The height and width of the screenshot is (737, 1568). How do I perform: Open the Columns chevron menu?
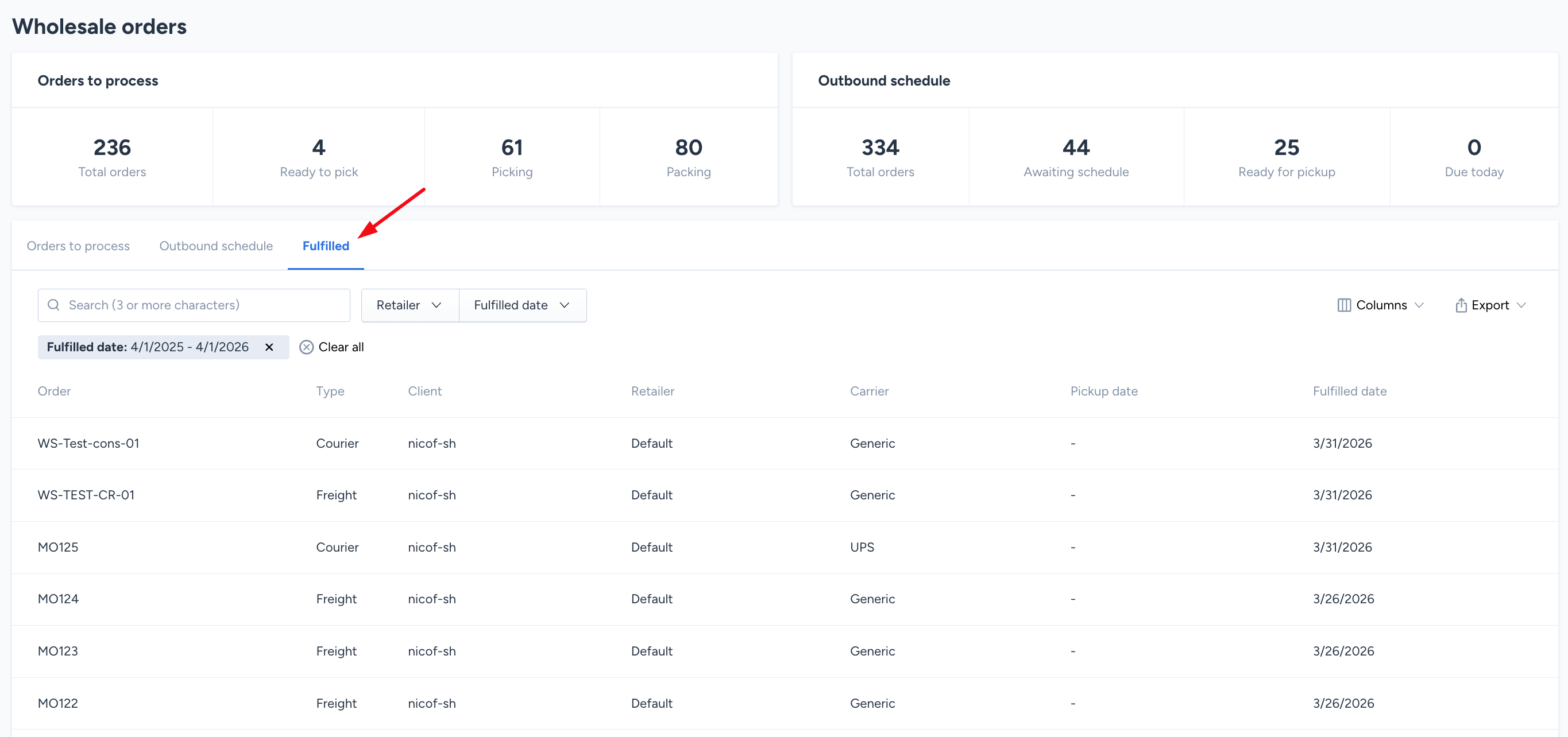point(1419,305)
